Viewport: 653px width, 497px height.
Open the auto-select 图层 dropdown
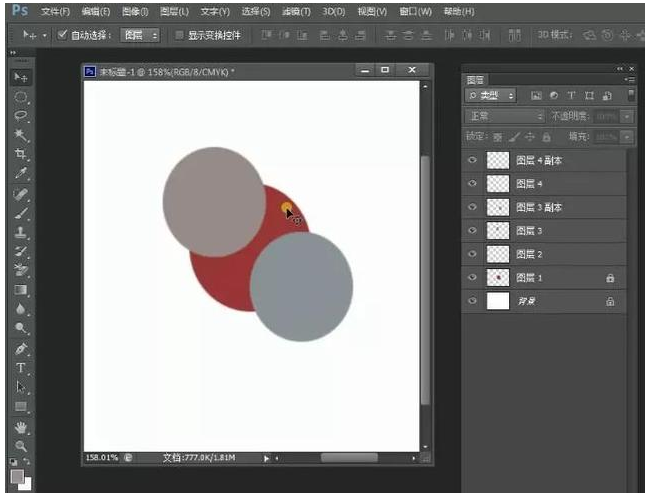pyautogui.click(x=140, y=35)
